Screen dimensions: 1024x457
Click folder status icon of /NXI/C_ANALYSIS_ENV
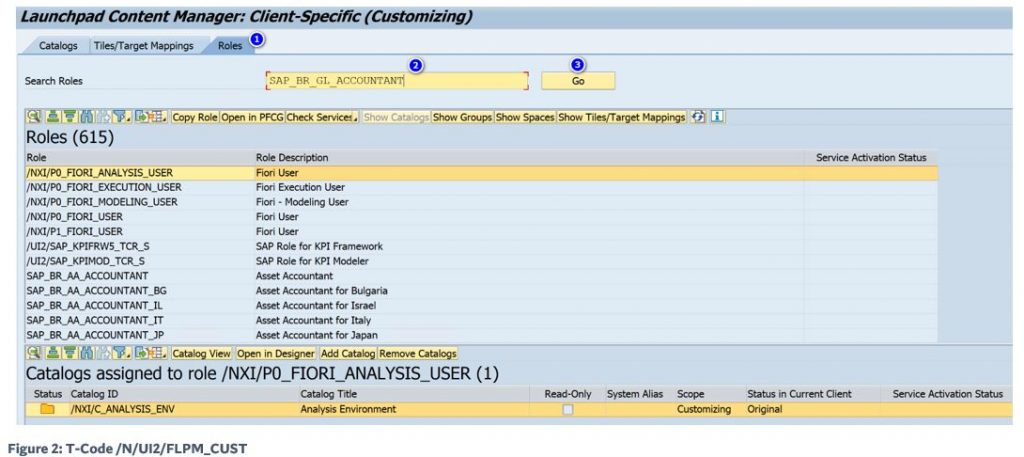(x=47, y=409)
